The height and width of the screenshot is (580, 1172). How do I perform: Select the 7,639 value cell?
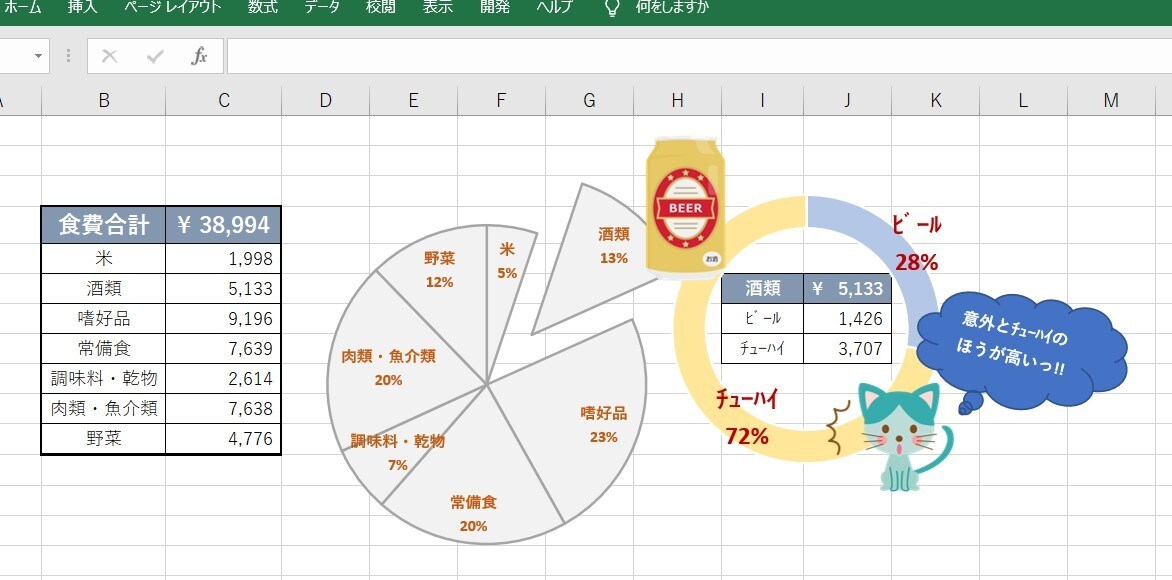tap(223, 348)
